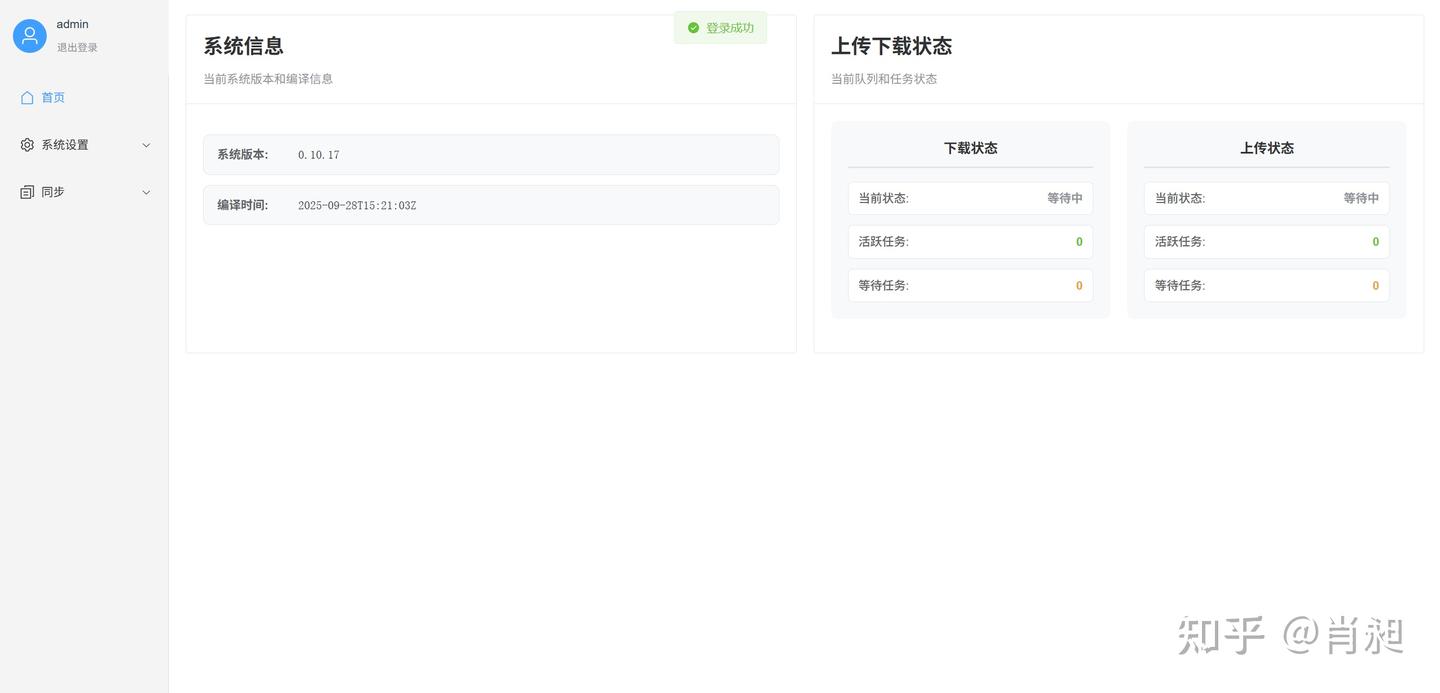Click 等待任务 row in 上传状态 panel
The height and width of the screenshot is (693, 1440).
(1267, 285)
